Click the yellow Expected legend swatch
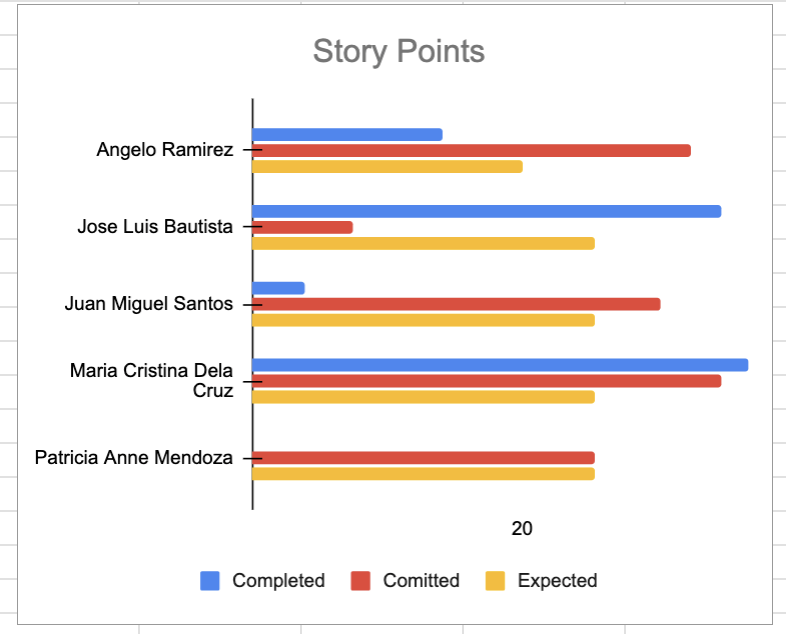 495,581
